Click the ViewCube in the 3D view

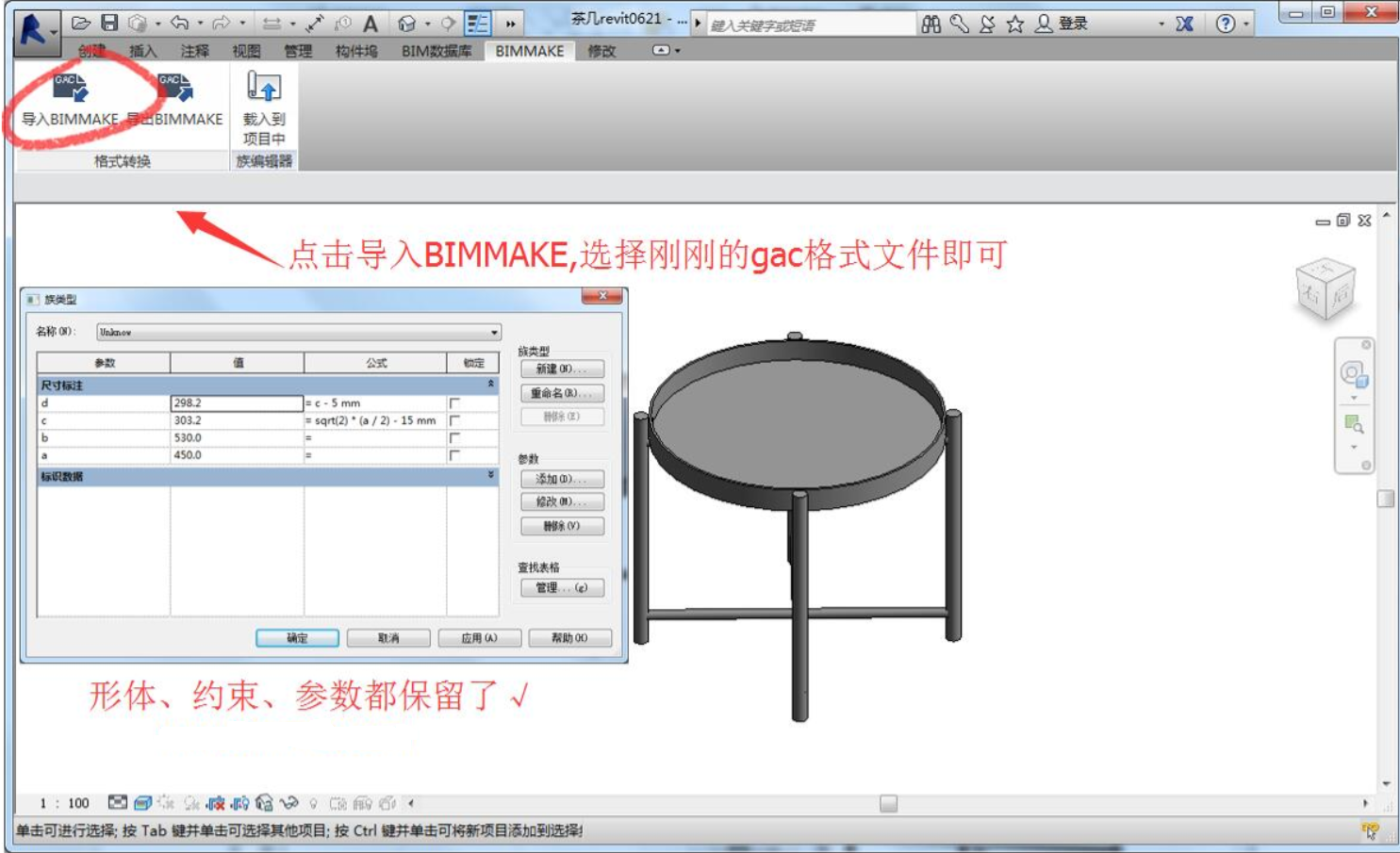click(x=1326, y=289)
